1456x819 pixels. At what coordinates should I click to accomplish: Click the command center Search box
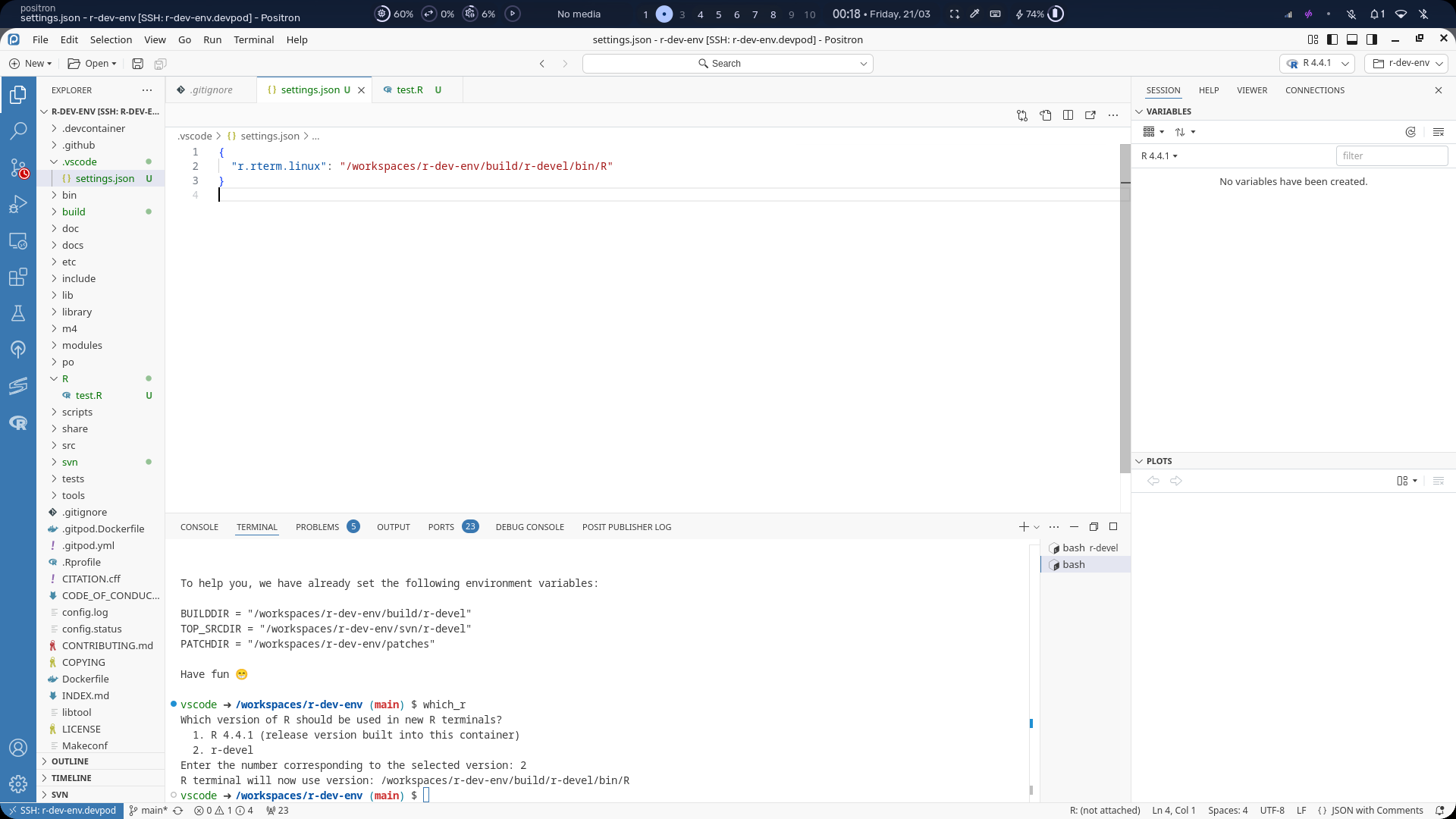tap(728, 64)
